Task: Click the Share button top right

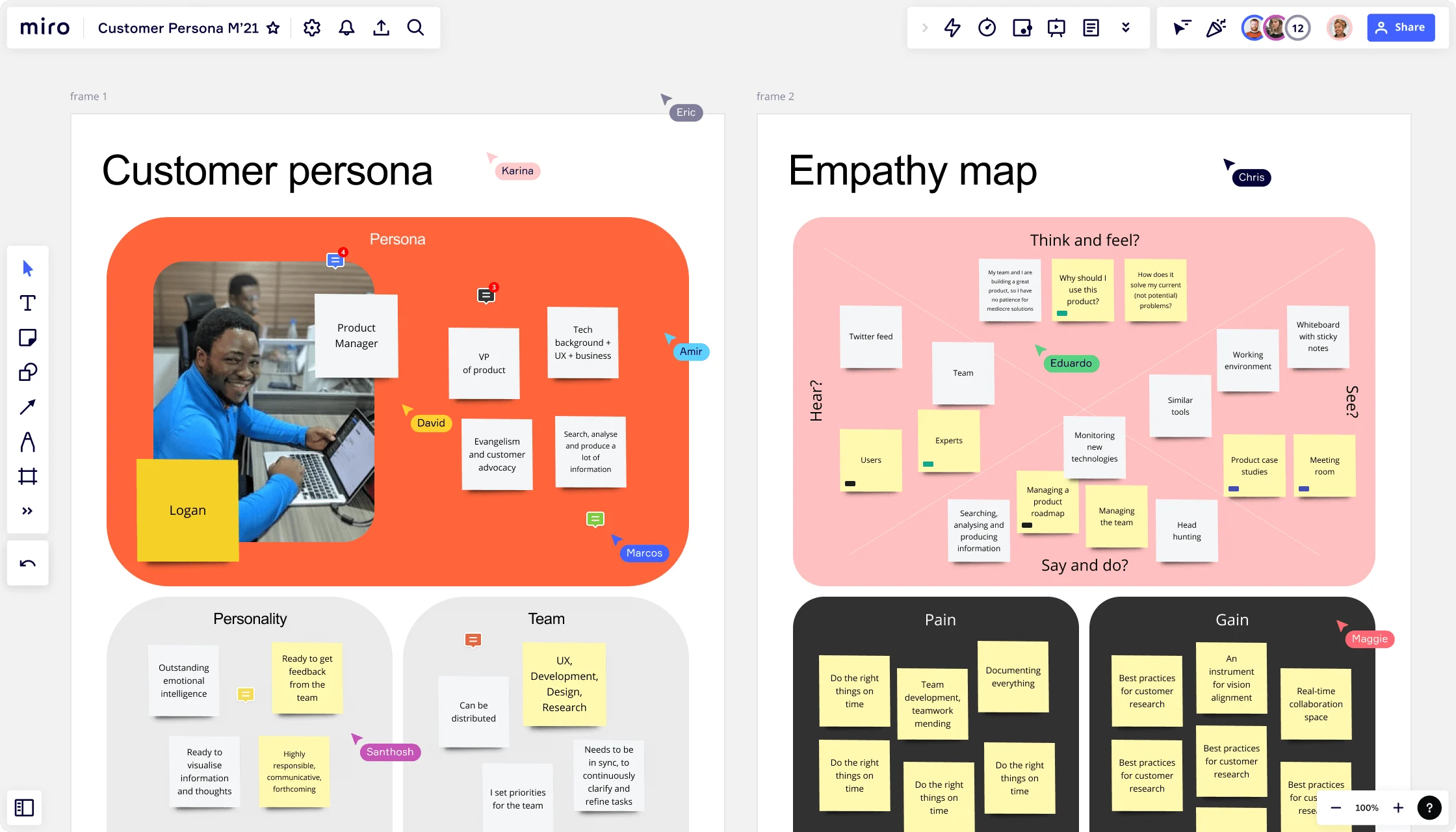Action: 1401,27
